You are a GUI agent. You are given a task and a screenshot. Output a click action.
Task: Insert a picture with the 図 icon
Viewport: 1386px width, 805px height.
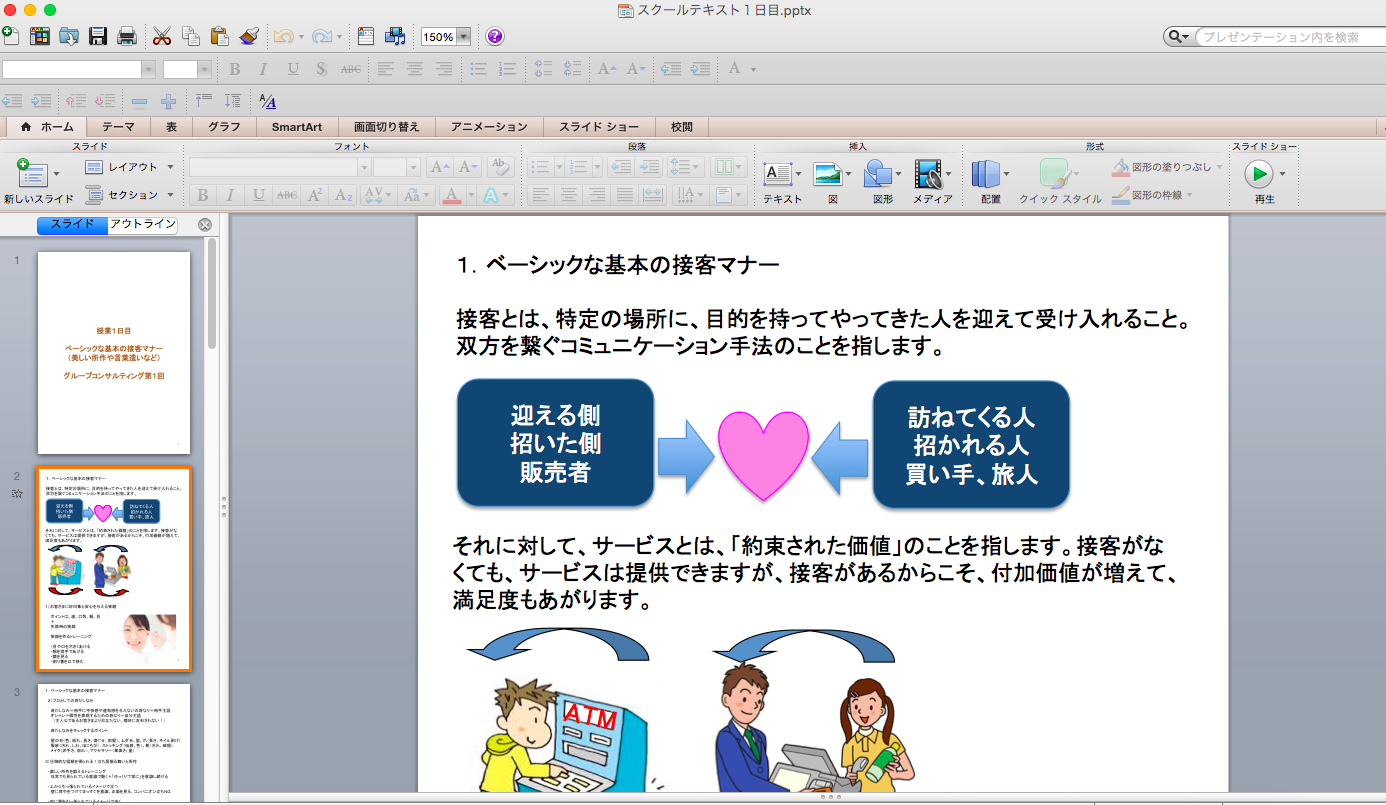826,174
